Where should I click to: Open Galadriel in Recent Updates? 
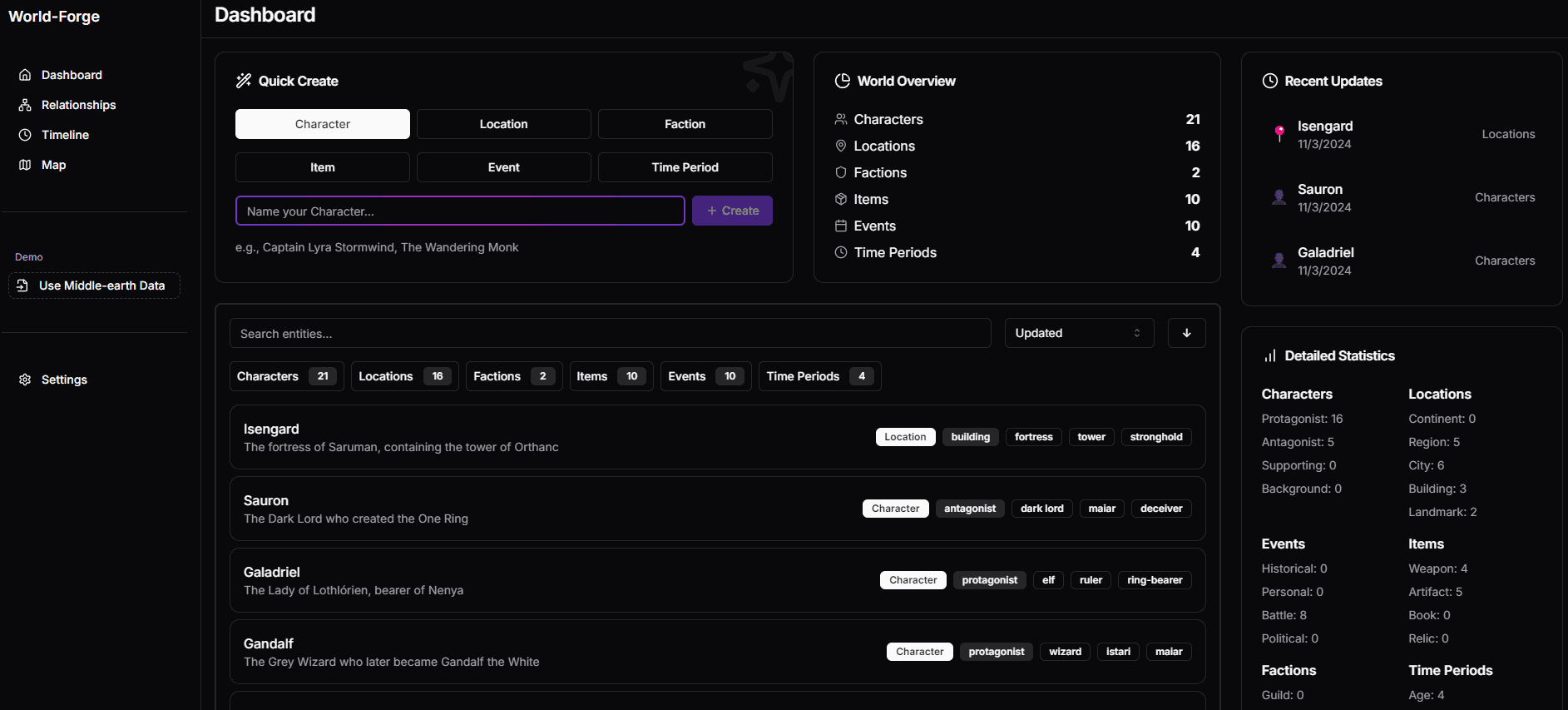[x=1403, y=261]
